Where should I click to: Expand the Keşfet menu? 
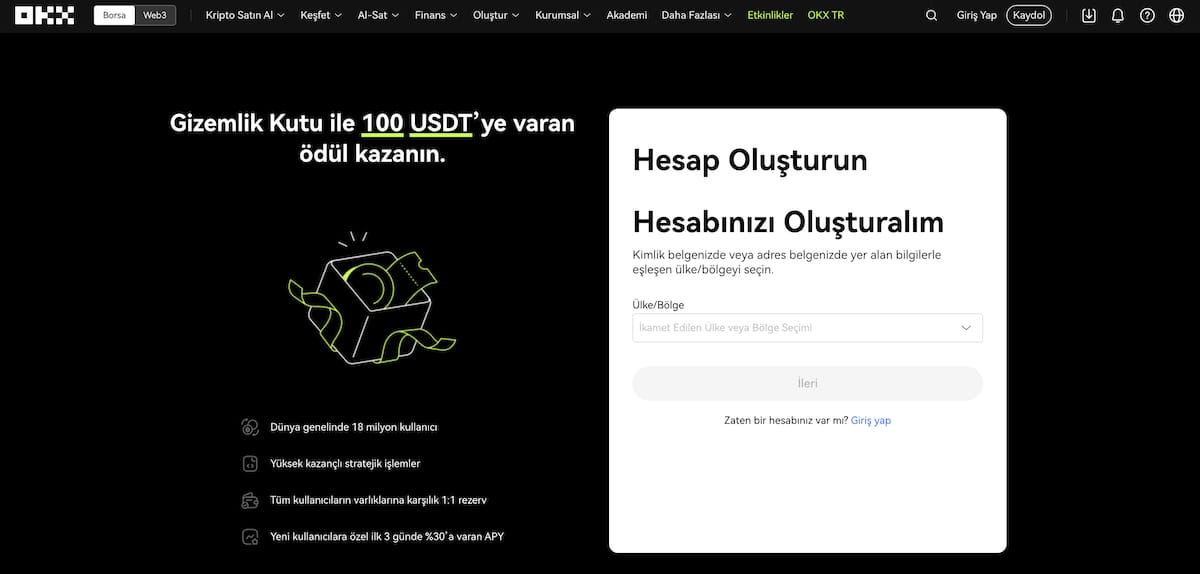pos(321,15)
